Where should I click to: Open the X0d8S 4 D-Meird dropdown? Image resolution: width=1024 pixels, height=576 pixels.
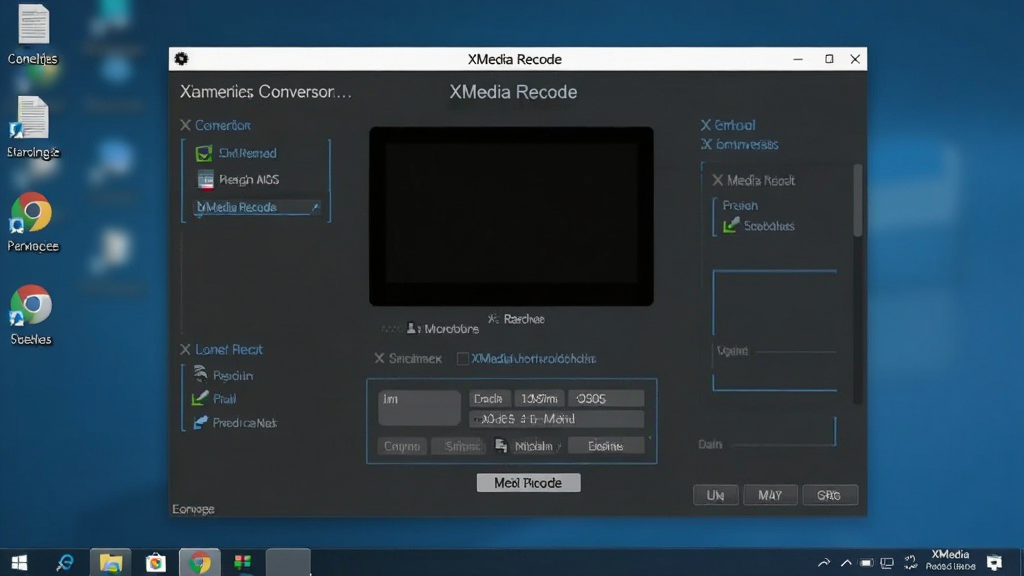(x=556, y=419)
